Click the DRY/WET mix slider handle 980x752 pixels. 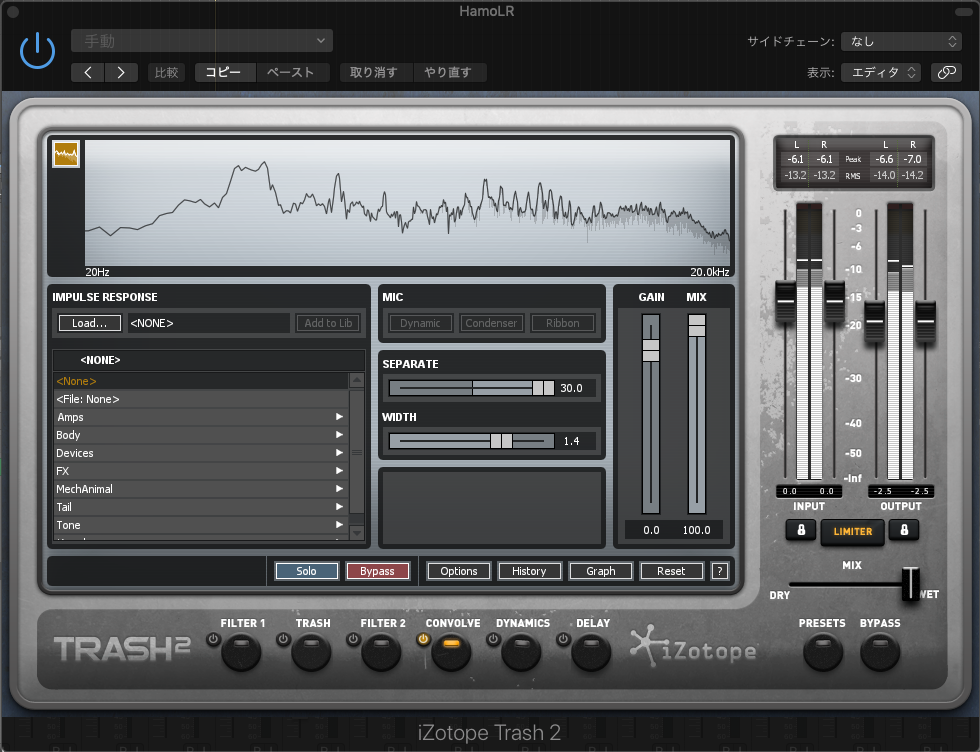(x=911, y=584)
